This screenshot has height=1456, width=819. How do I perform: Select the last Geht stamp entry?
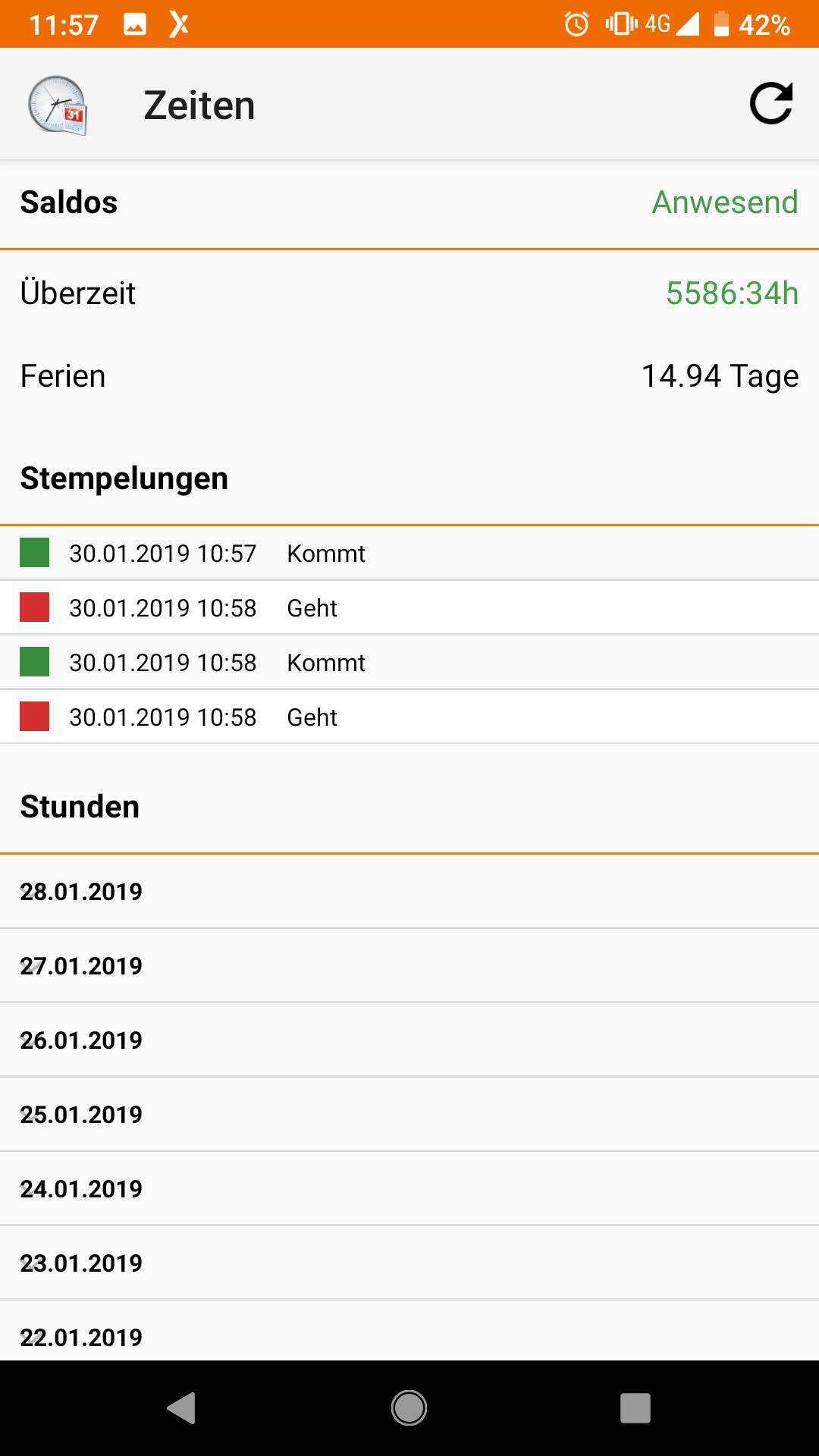(409, 717)
